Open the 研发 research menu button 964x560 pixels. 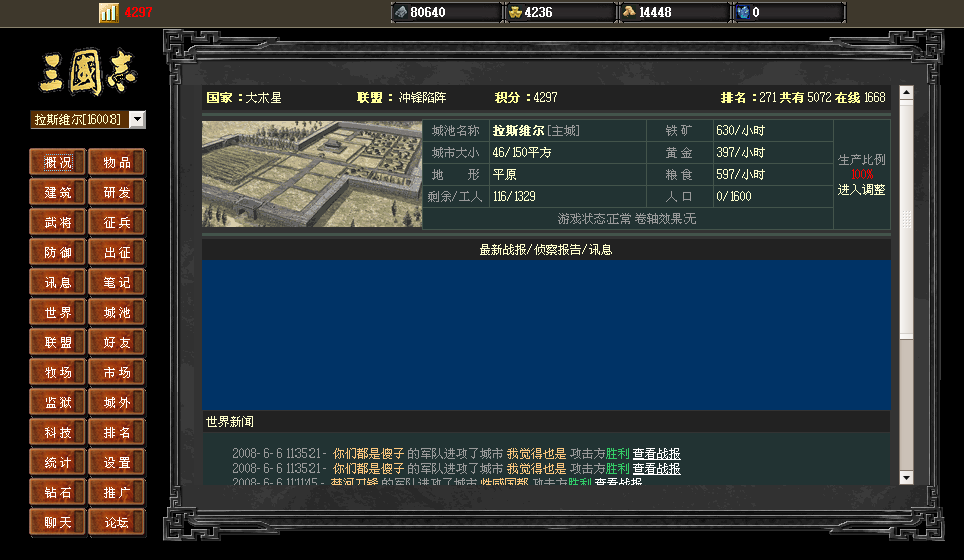[116, 192]
